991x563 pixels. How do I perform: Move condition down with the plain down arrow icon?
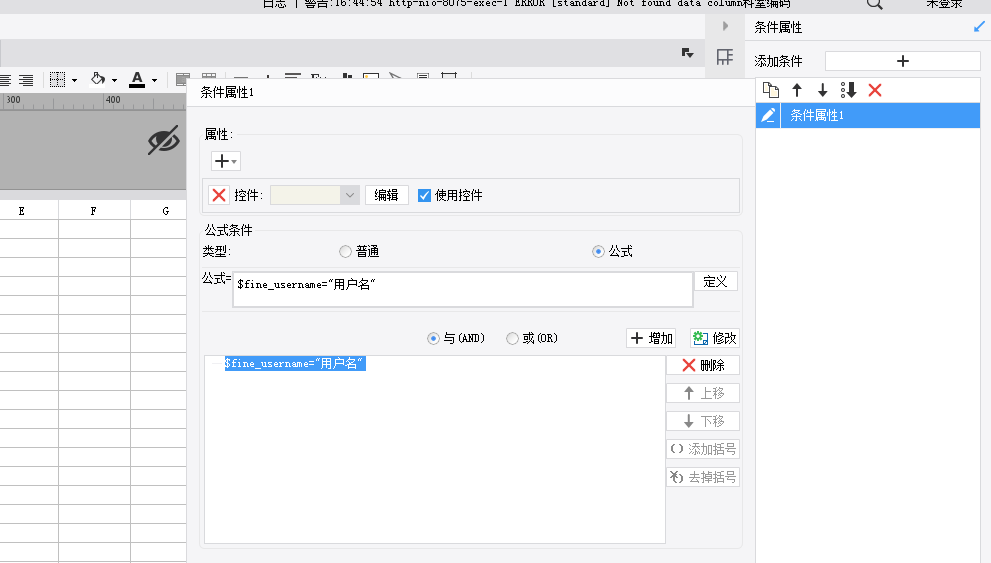(822, 90)
